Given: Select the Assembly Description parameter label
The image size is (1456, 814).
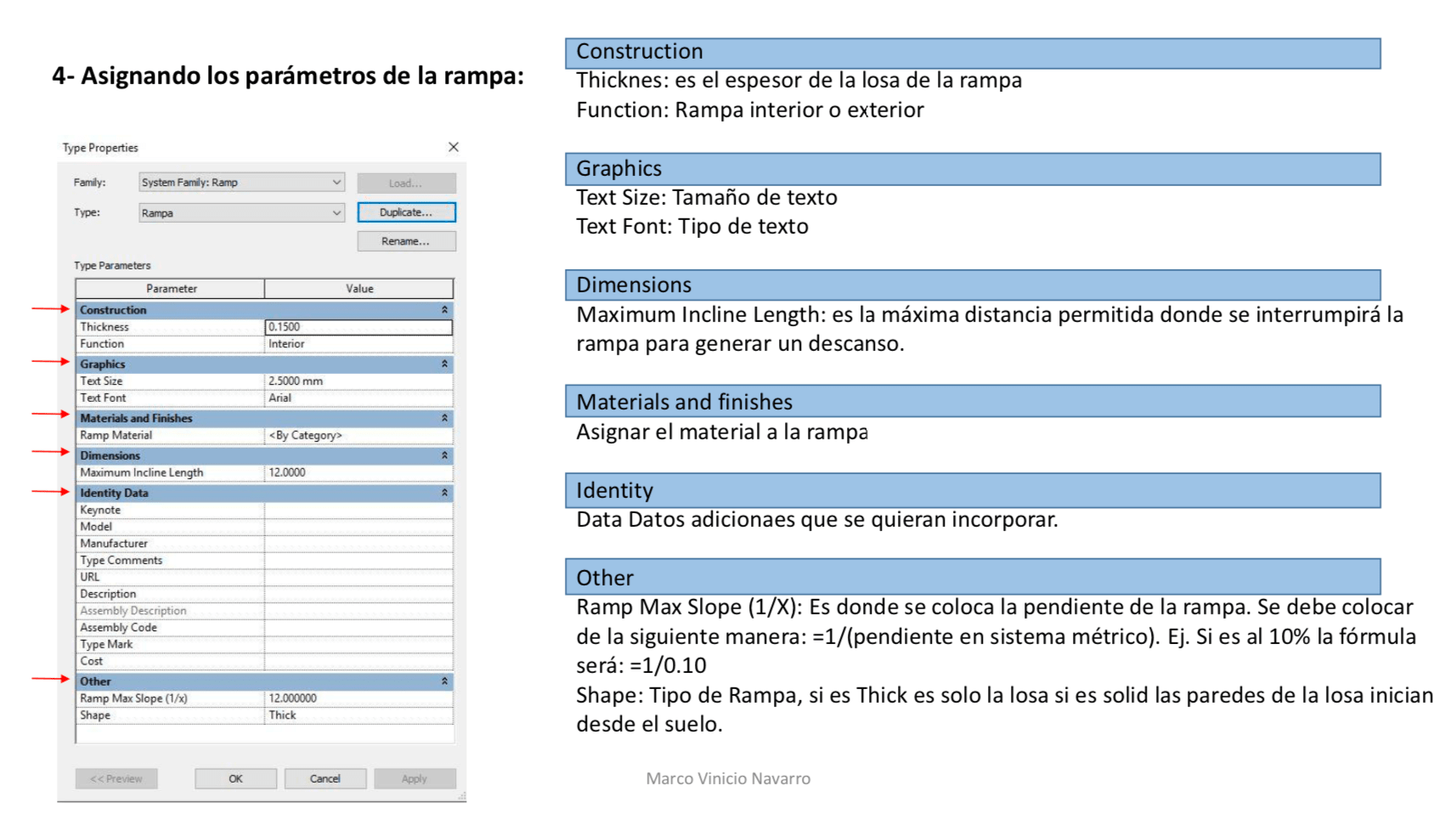Looking at the screenshot, I should [x=133, y=611].
